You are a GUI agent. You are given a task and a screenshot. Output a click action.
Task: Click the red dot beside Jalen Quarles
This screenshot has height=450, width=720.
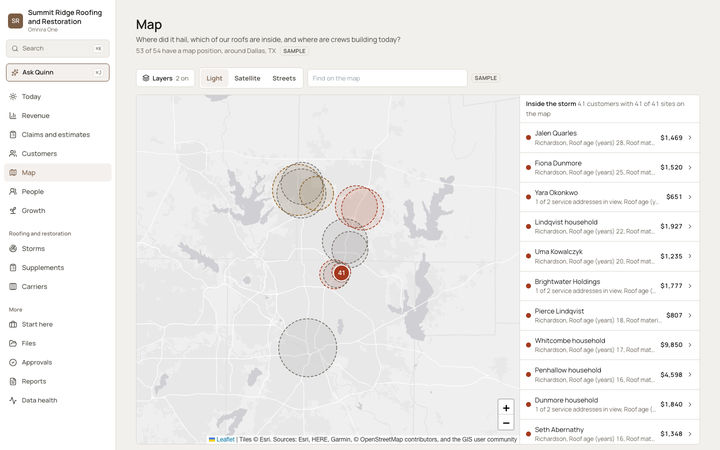[x=529, y=137]
